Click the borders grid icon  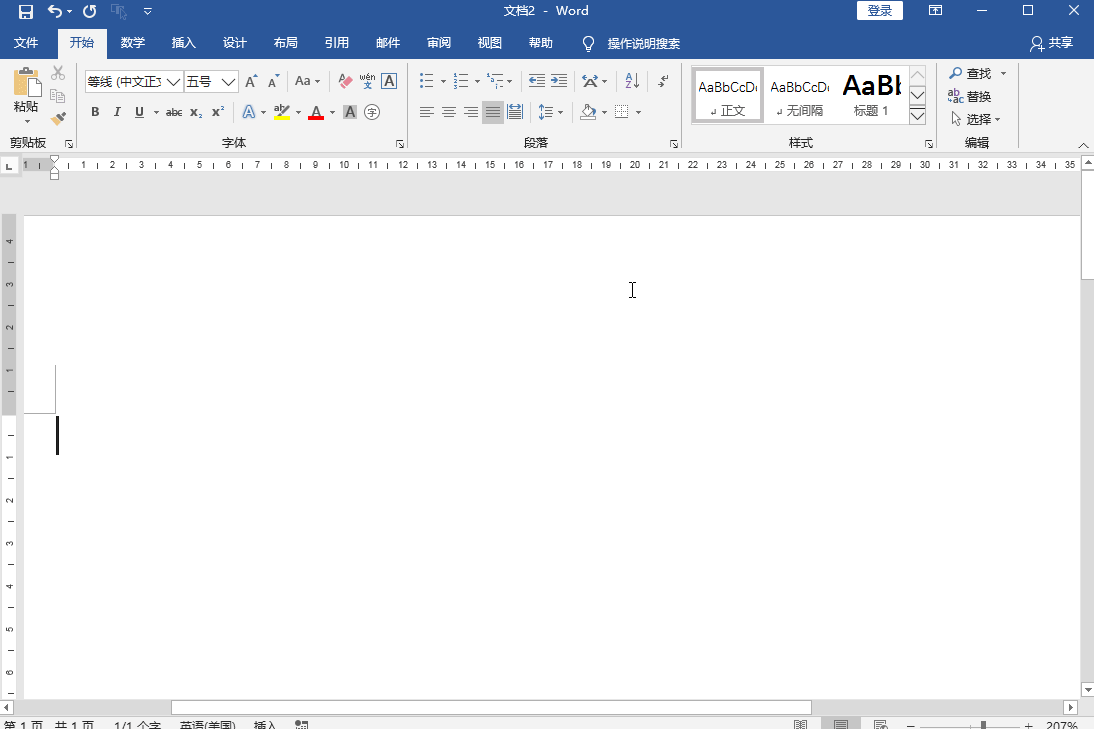pos(622,112)
